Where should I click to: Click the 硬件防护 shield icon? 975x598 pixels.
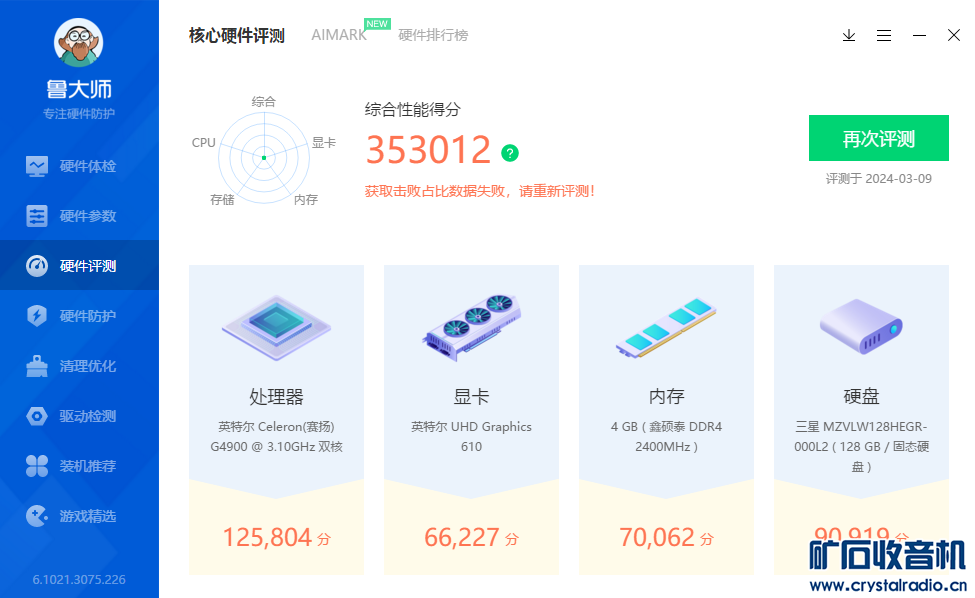click(37, 316)
